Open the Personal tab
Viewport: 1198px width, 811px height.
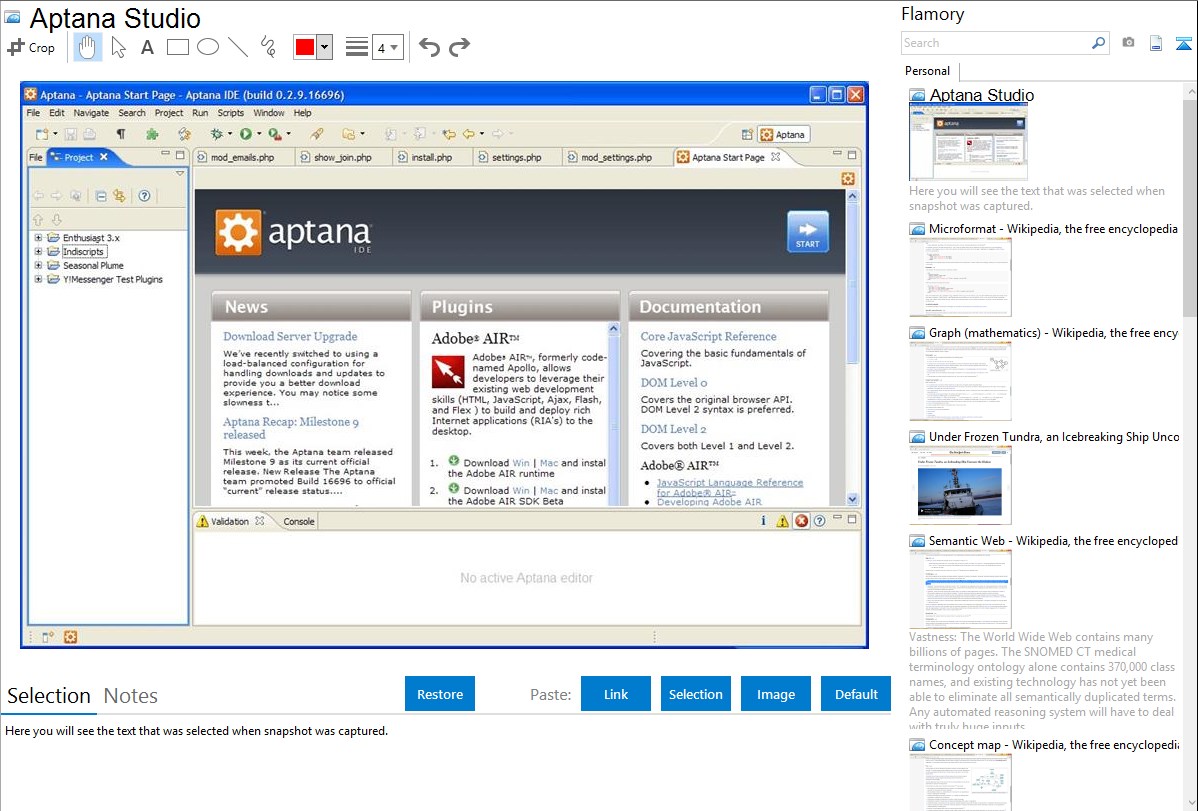927,71
